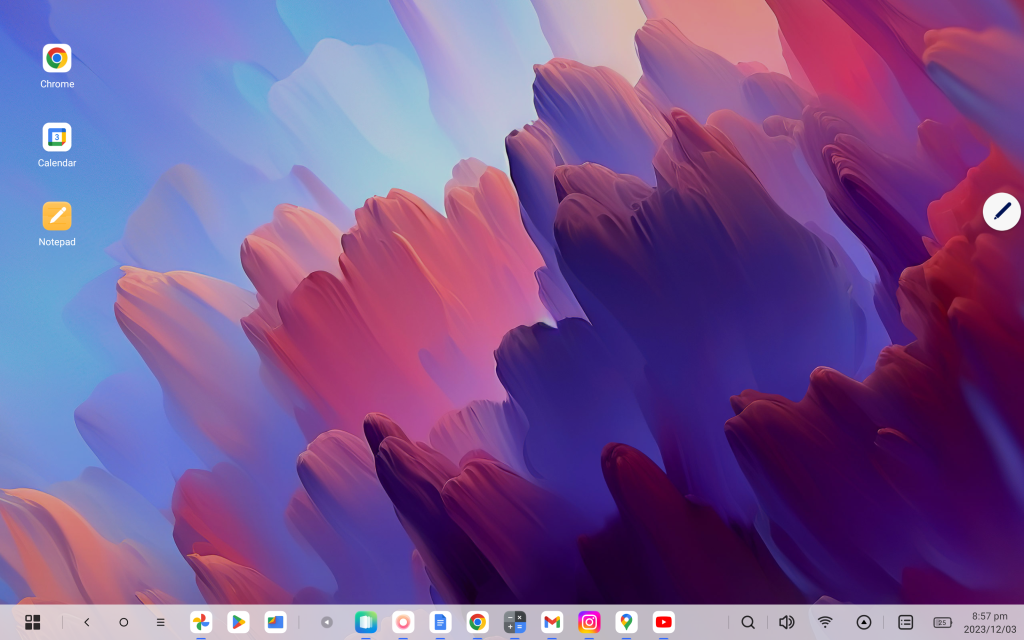Image resolution: width=1024 pixels, height=640 pixels.
Task: Click the search magnifier in taskbar
Action: 748,622
